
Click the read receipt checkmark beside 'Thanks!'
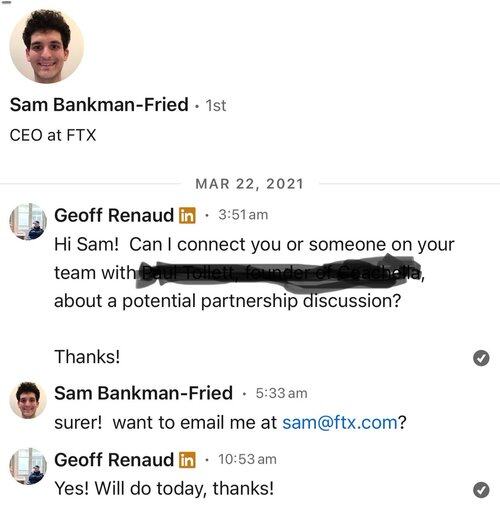[x=481, y=358]
